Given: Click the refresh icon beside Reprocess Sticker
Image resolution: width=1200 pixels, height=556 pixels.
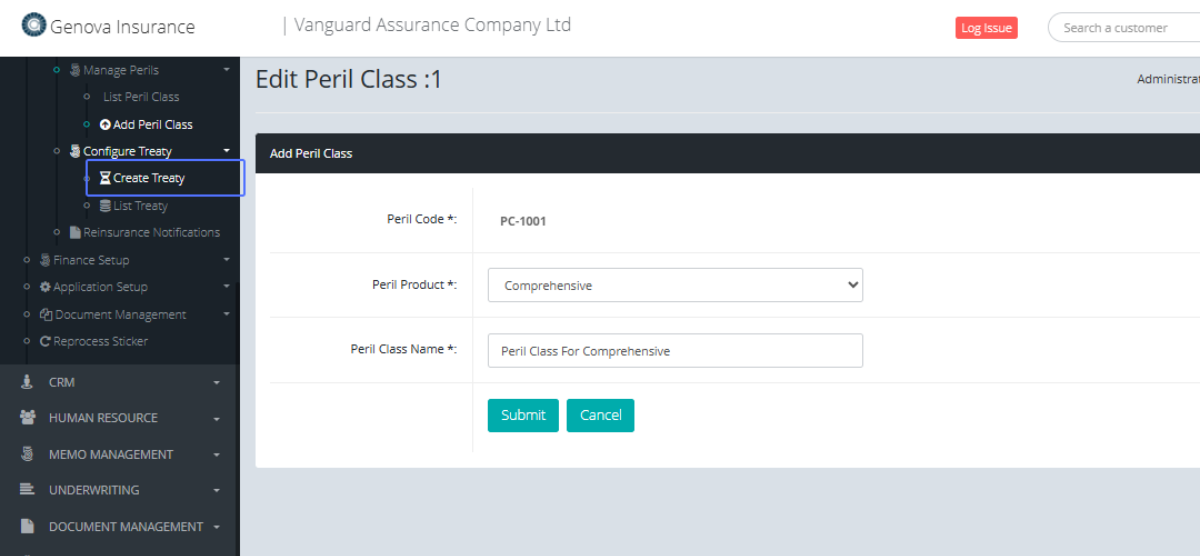Looking at the screenshot, I should tap(45, 342).
